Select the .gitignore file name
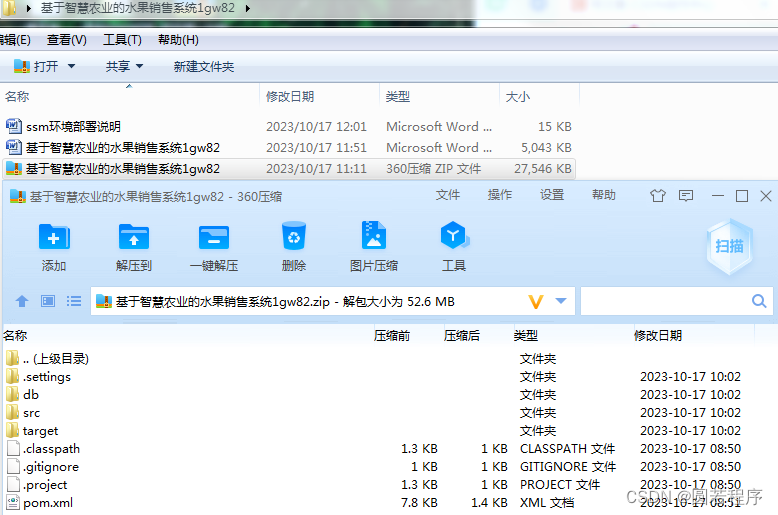This screenshot has width=778, height=515. click(51, 467)
